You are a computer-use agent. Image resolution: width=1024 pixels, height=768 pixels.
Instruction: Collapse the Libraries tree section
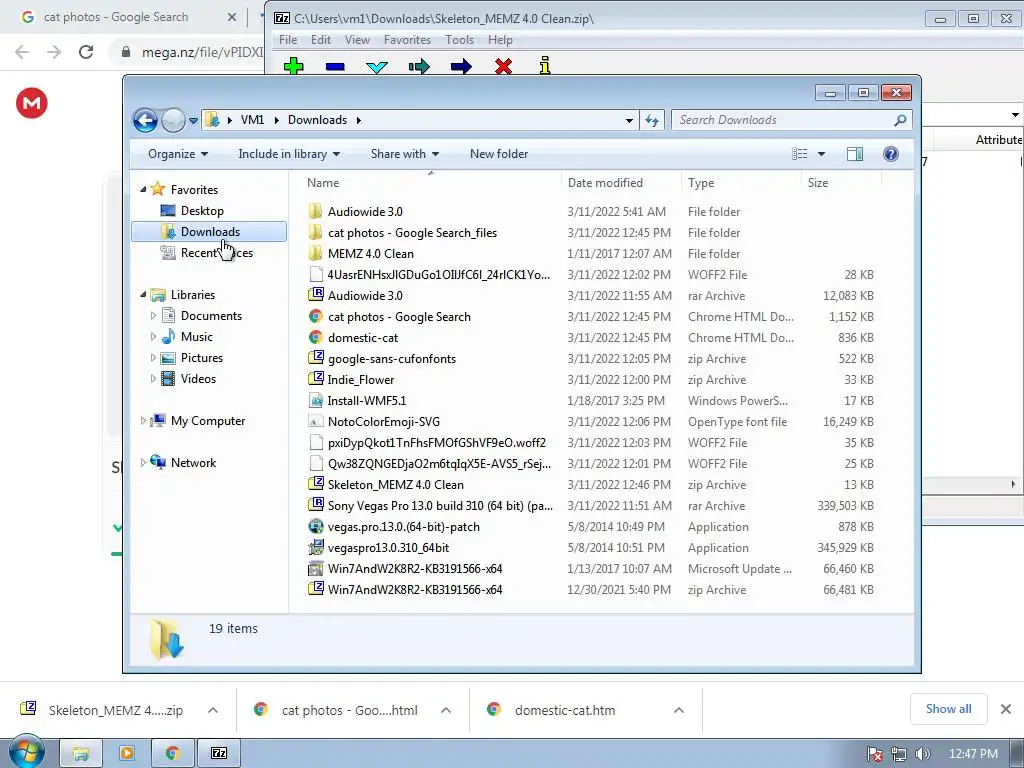(143, 295)
